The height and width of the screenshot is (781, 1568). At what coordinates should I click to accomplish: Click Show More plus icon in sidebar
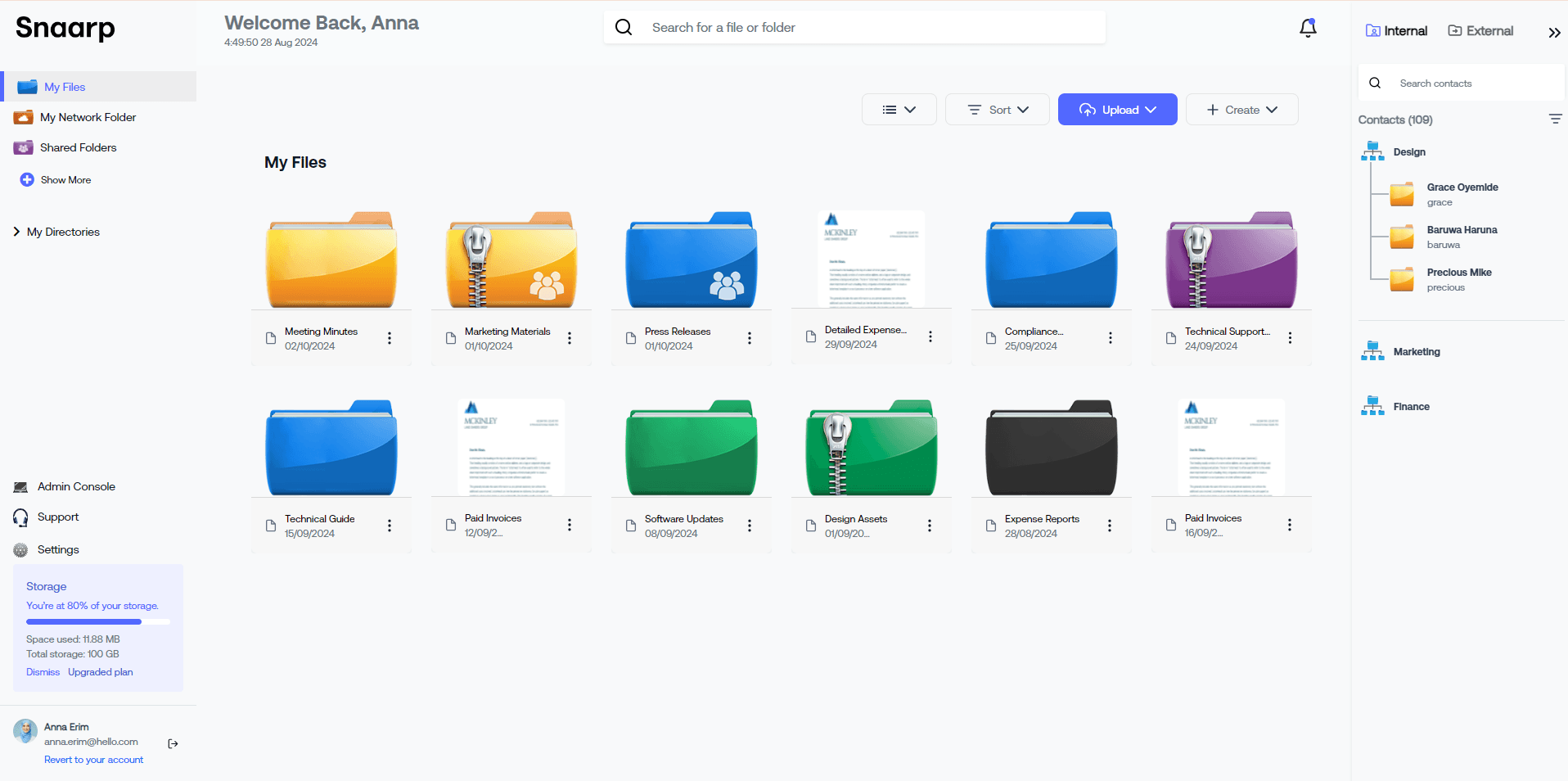(27, 179)
